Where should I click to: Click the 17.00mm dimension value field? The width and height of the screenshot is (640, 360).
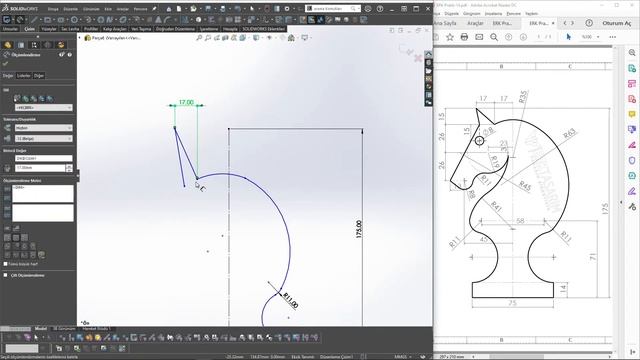tap(40, 168)
